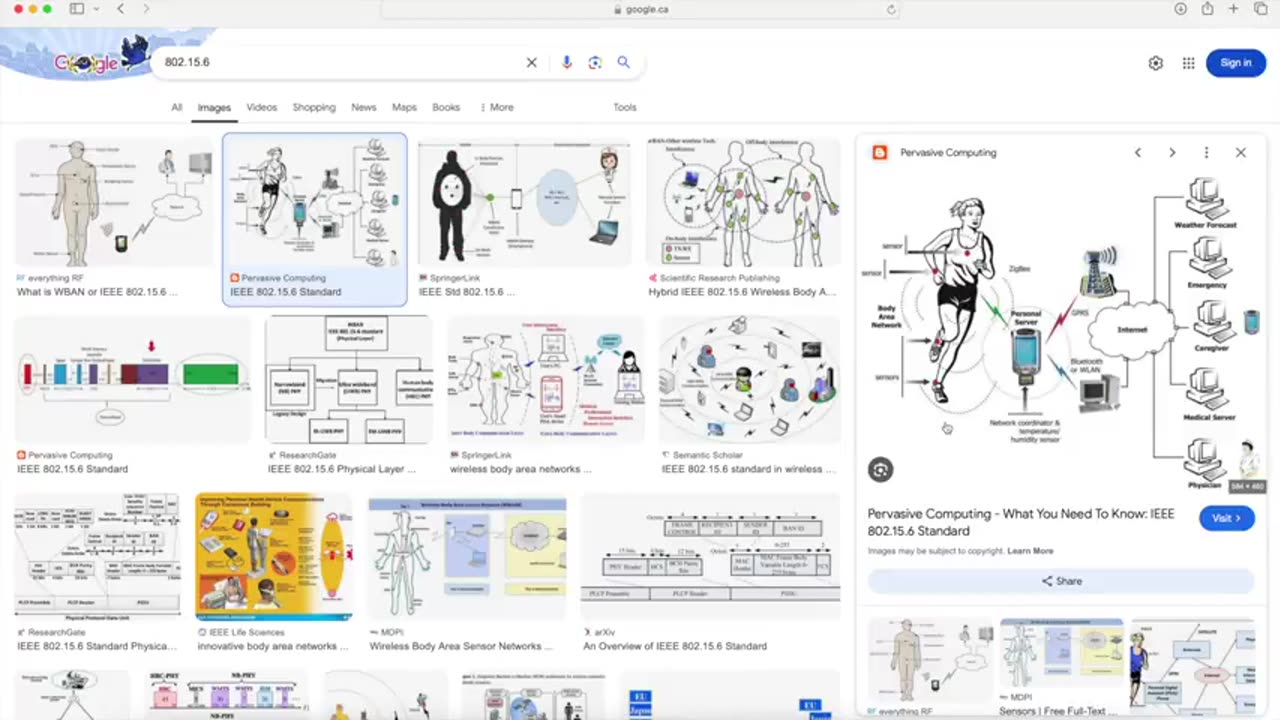Click 'An Overview of IEEE 802.15.6 Standard' caption

pos(675,646)
